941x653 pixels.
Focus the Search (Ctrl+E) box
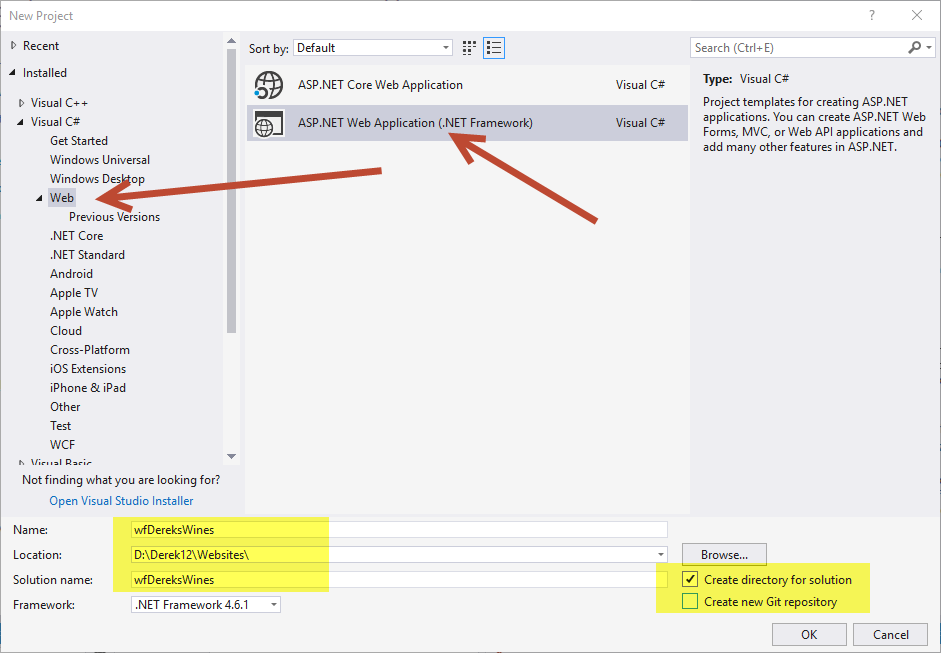[801, 47]
